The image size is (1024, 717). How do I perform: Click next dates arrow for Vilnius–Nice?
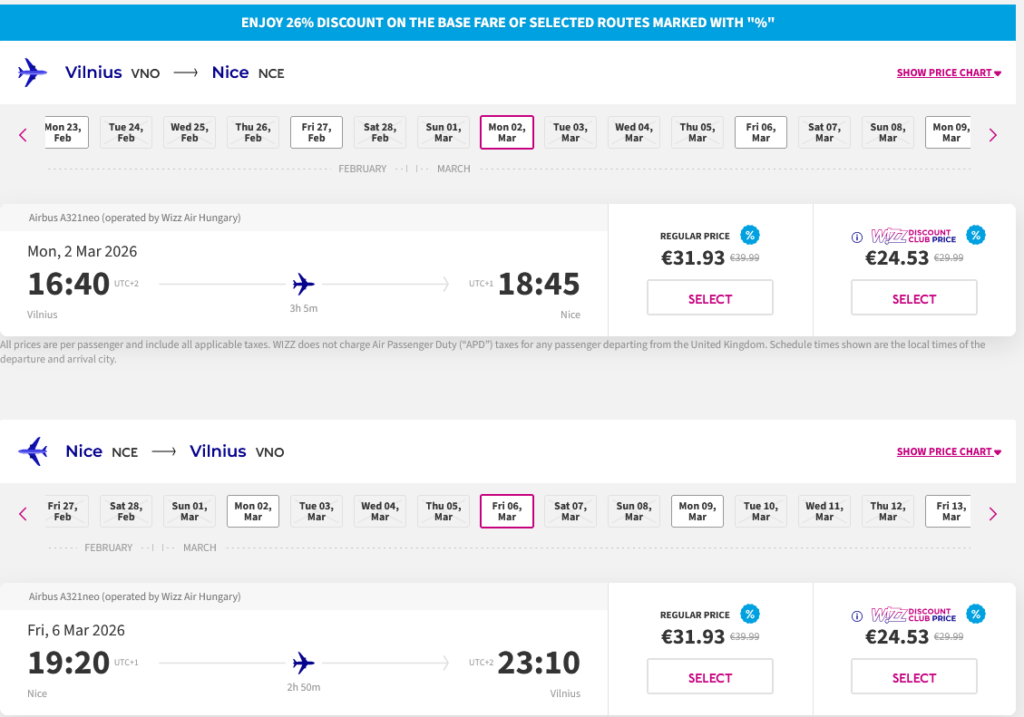point(992,135)
